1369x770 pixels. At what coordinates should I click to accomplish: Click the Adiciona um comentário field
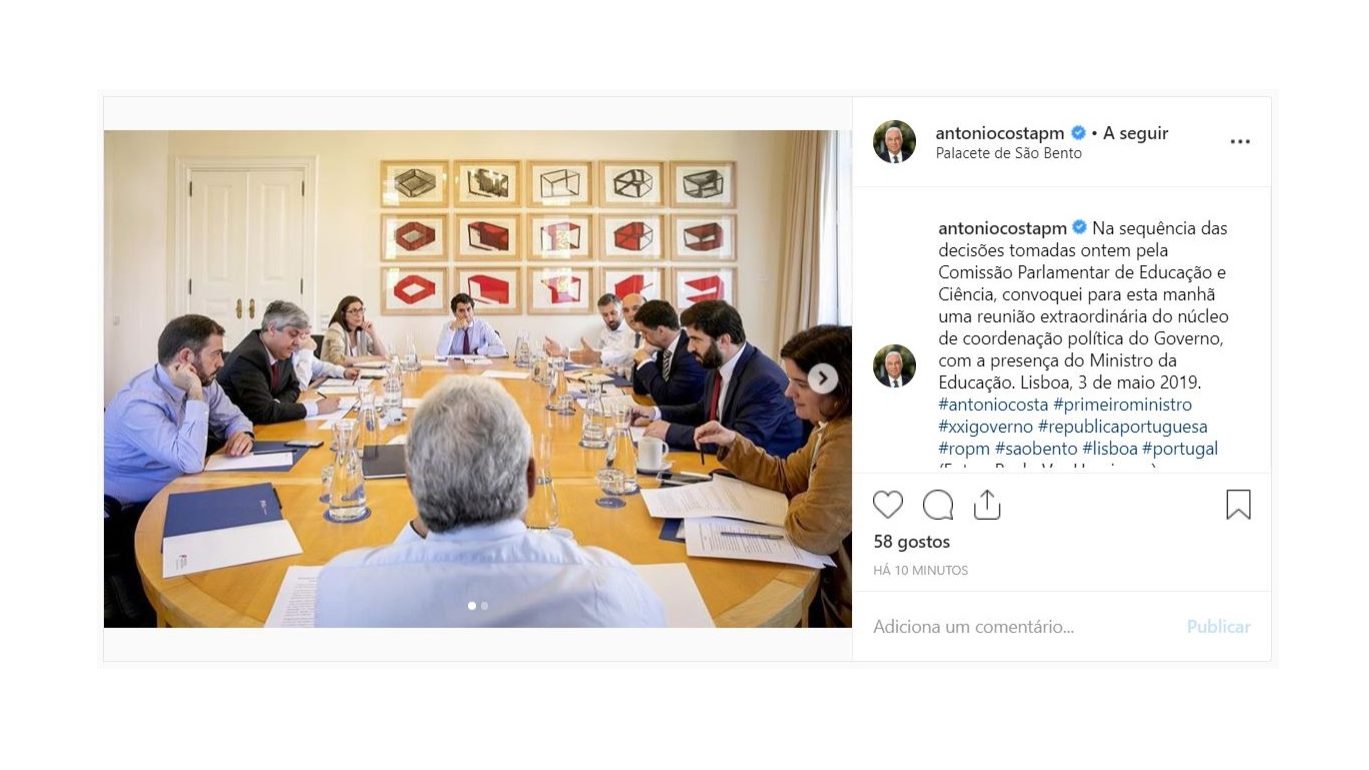click(x=1020, y=627)
